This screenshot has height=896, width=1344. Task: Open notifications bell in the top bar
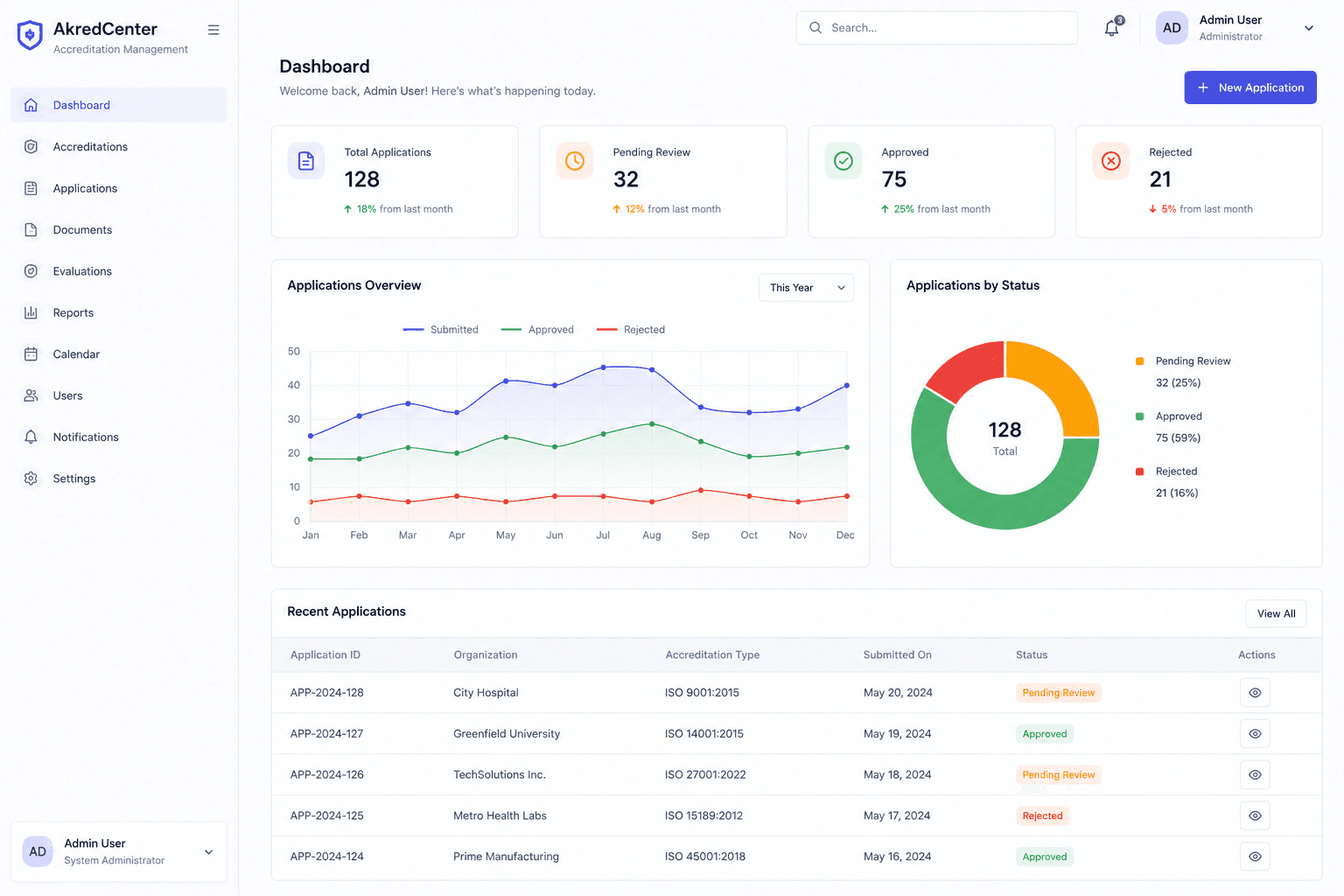(1112, 28)
